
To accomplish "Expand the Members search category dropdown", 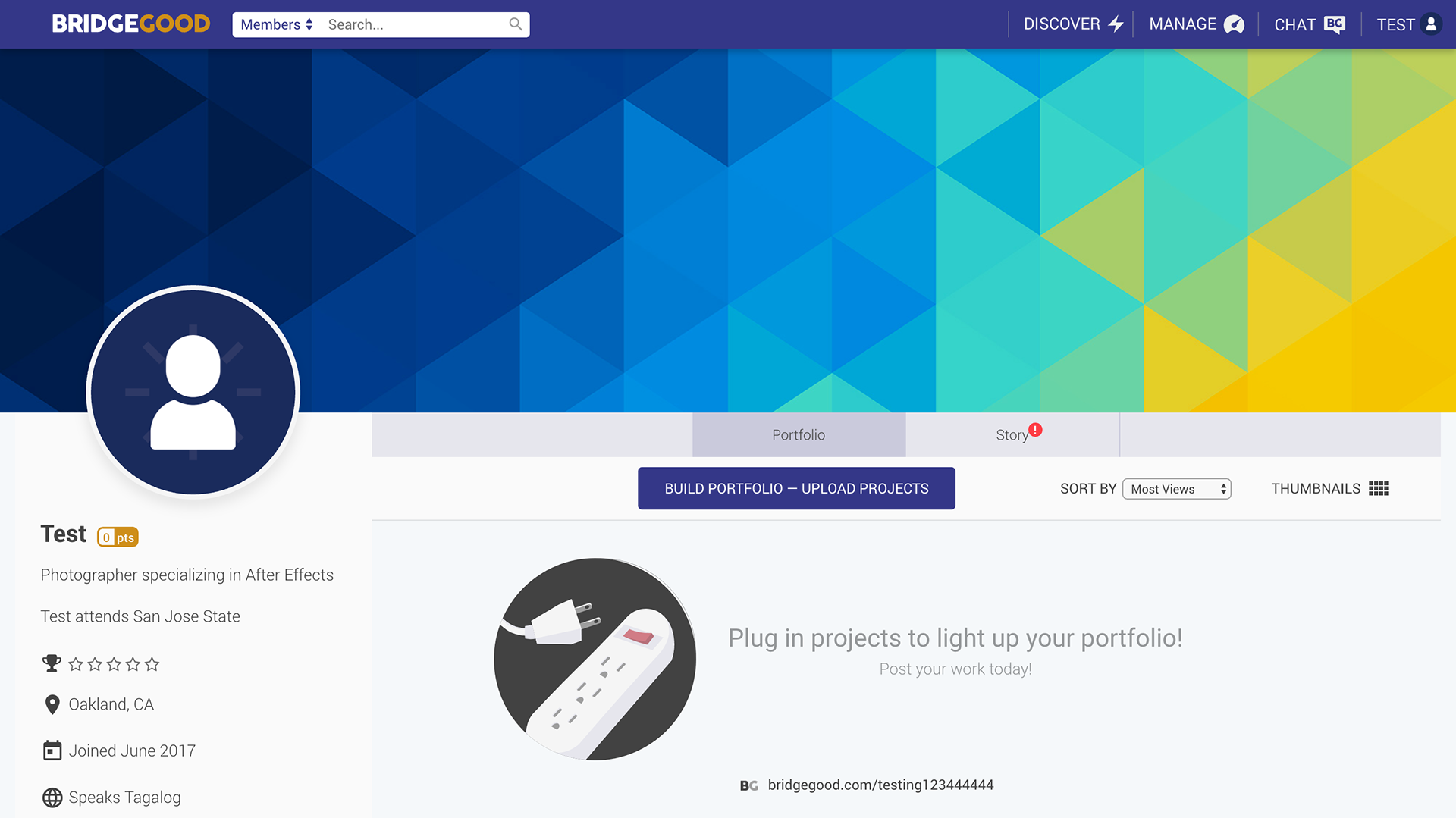I will coord(277,24).
